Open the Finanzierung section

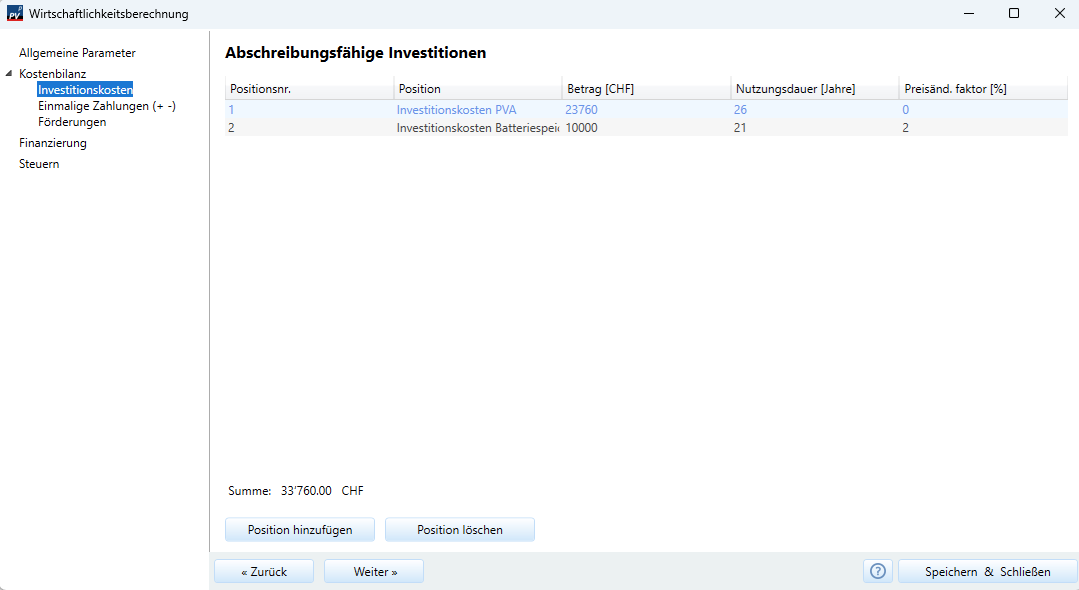tap(52, 143)
